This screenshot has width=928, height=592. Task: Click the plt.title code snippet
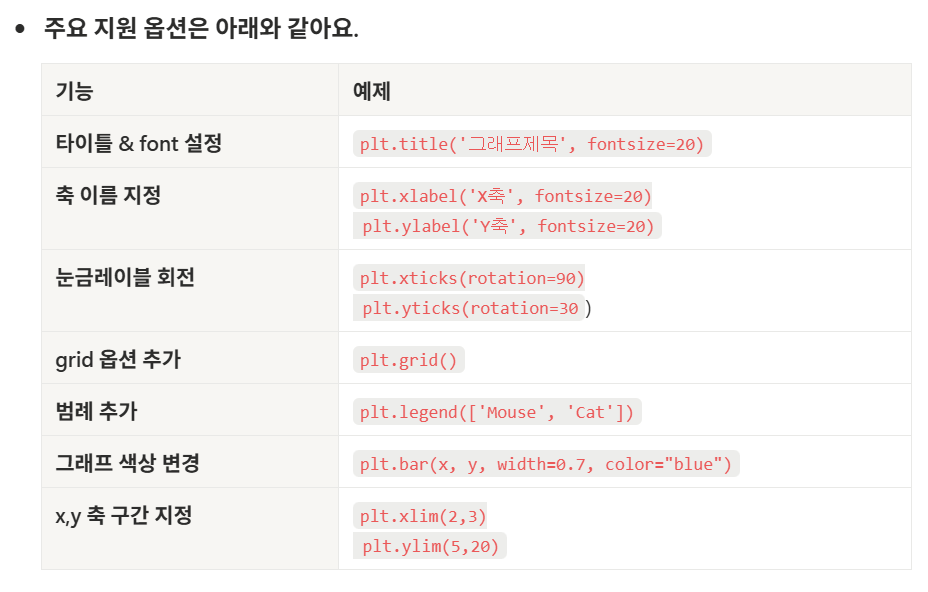[x=530, y=143]
